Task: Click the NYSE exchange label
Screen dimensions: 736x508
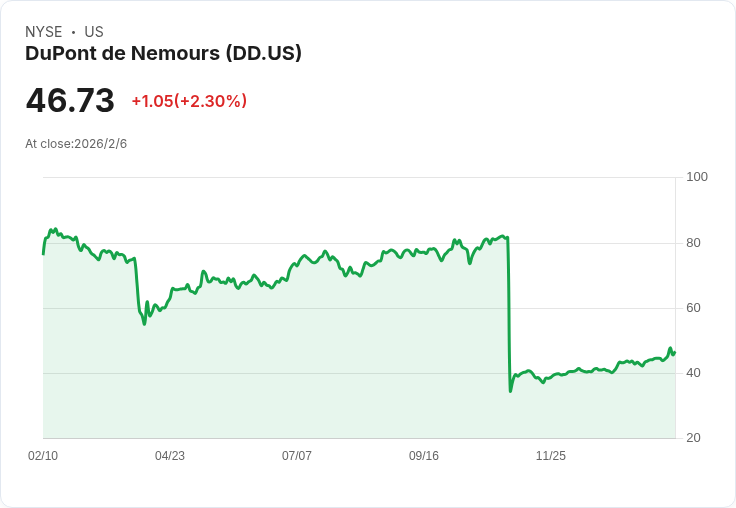Action: (44, 32)
